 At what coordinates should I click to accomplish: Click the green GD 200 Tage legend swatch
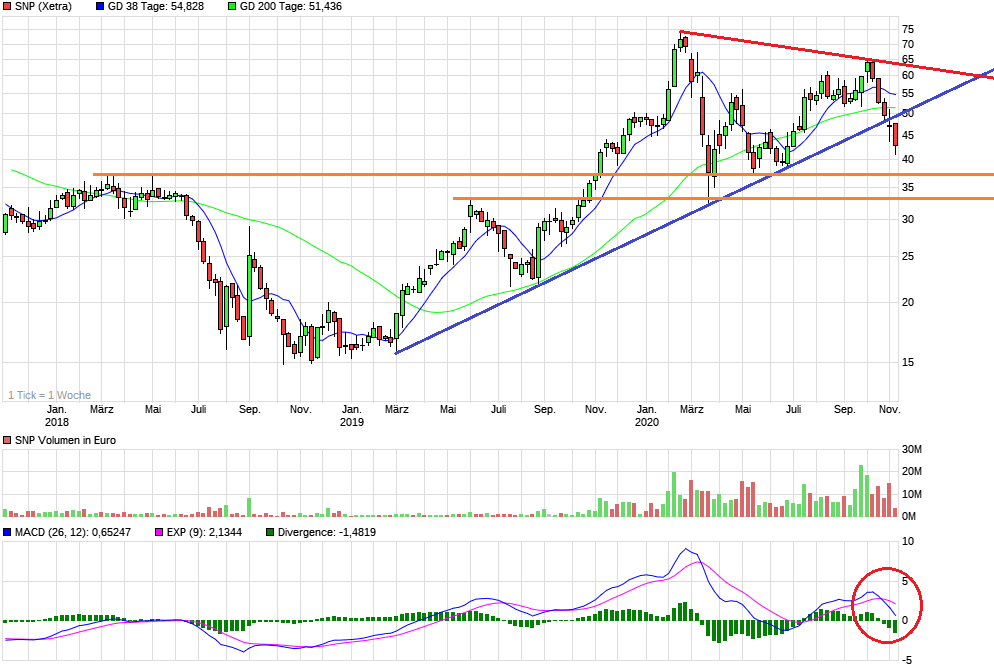233,6
